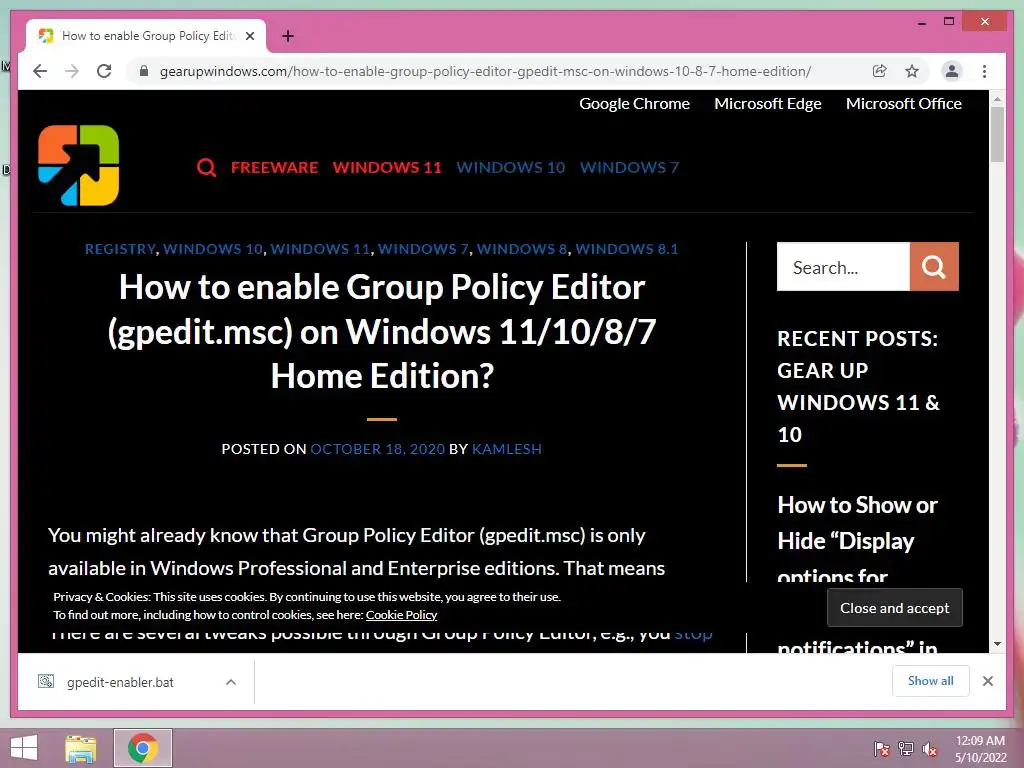Click the Action Center flag tray icon
The width and height of the screenshot is (1024, 768).
[881, 749]
